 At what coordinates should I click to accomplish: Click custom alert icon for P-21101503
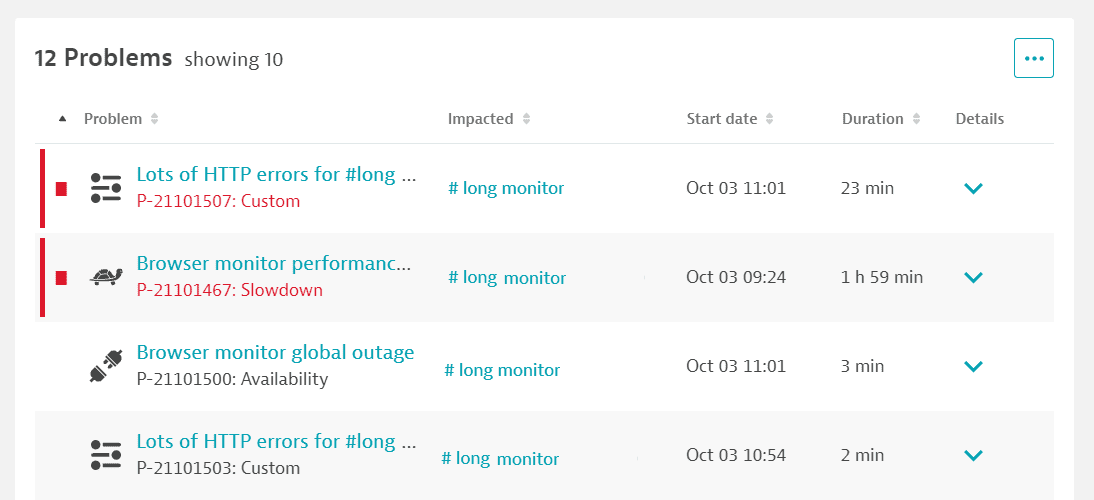(106, 455)
